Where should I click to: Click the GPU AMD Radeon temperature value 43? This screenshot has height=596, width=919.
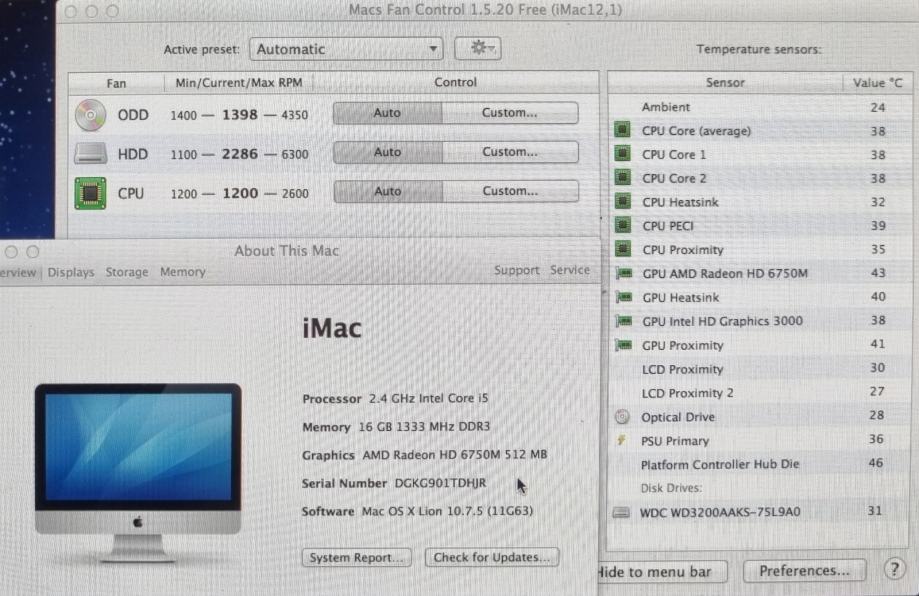878,273
